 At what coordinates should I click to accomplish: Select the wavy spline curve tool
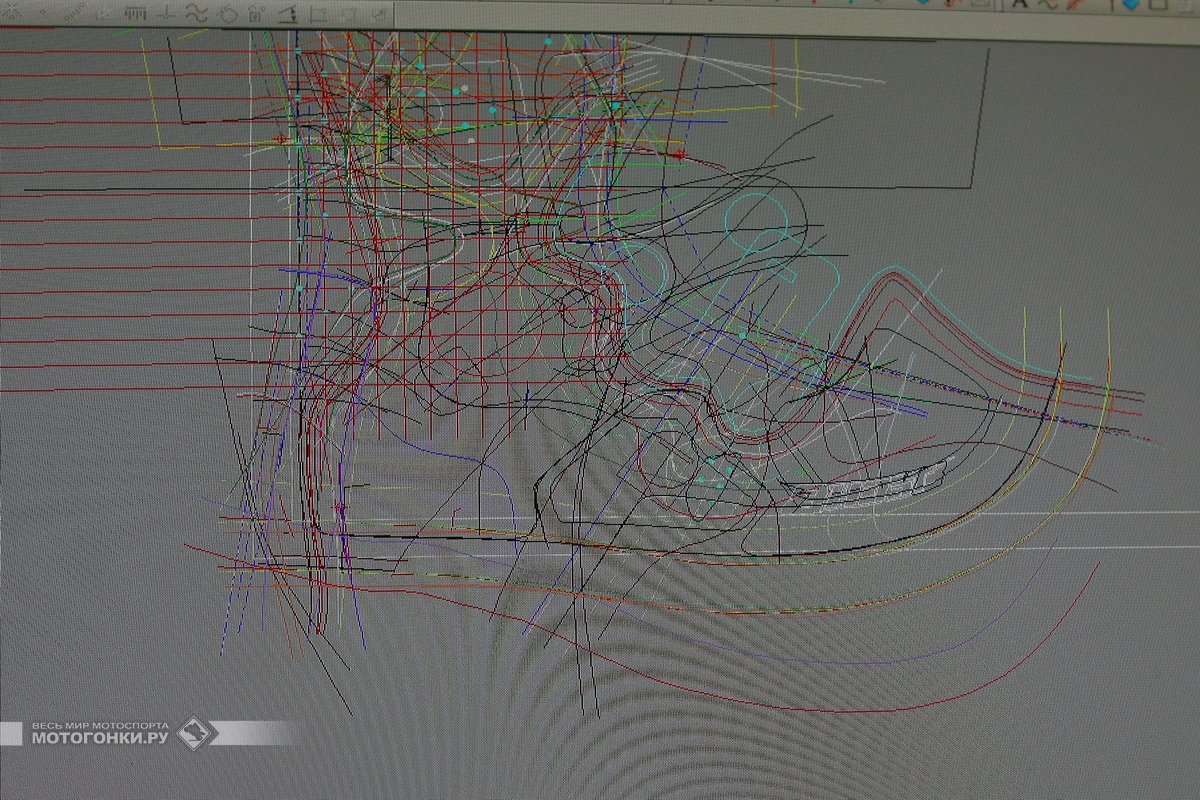pyautogui.click(x=196, y=13)
